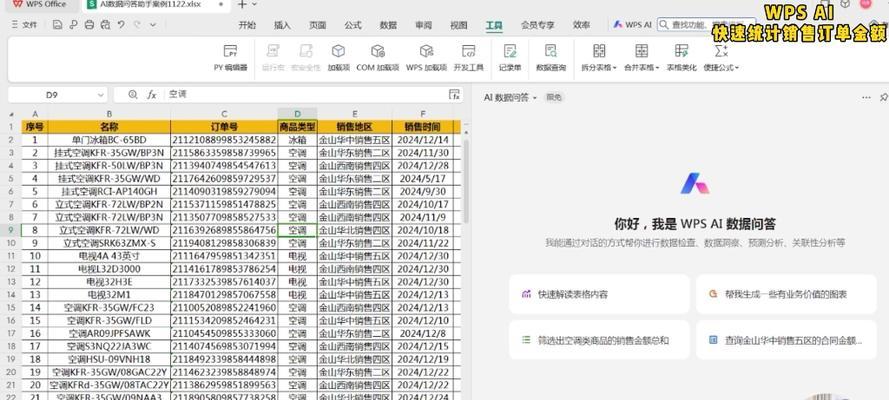The height and width of the screenshot is (400, 889).
Task: Open print preview from quick access toolbar
Action: (105, 25)
